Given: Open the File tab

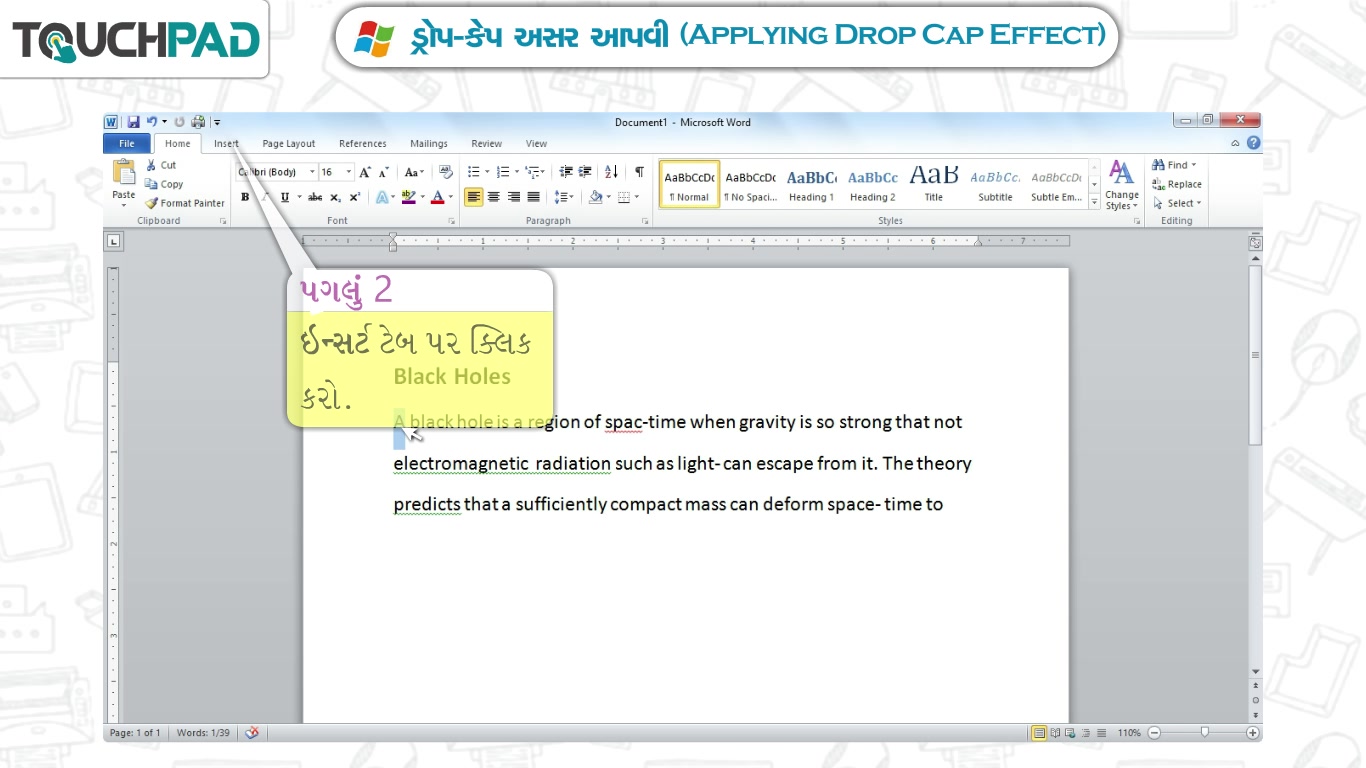Looking at the screenshot, I should pyautogui.click(x=127, y=143).
